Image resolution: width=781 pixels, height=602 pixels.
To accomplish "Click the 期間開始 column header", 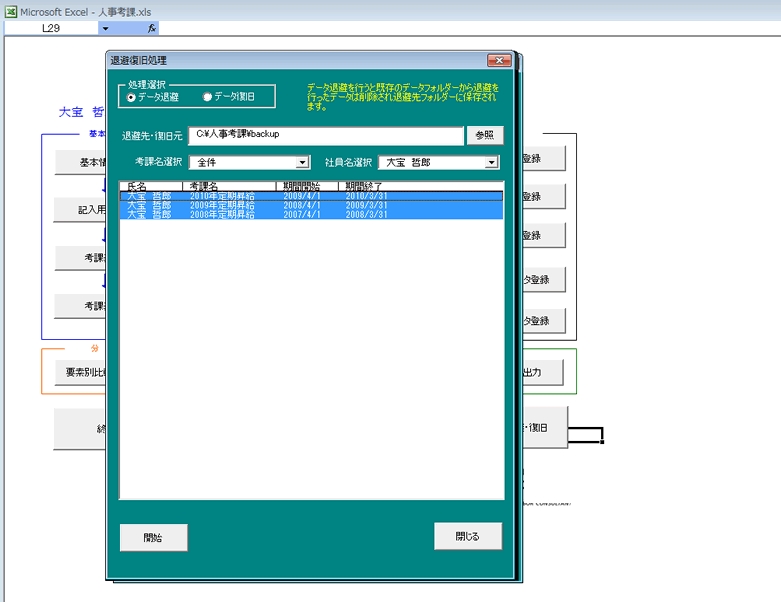I will (x=307, y=186).
